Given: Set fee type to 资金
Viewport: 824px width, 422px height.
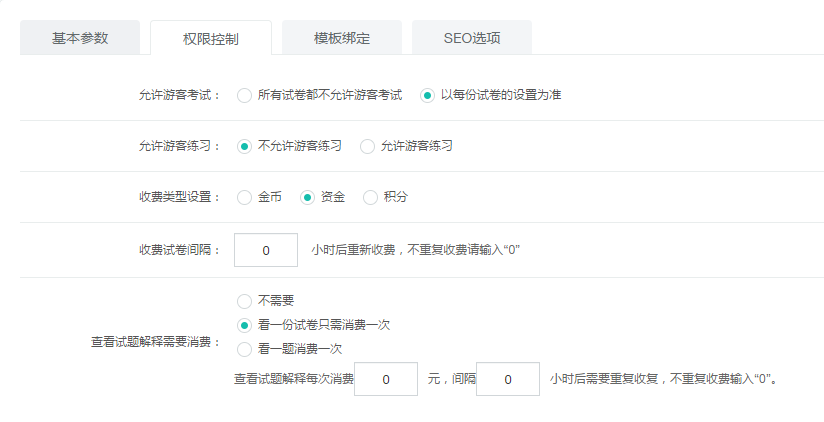Looking at the screenshot, I should [307, 197].
